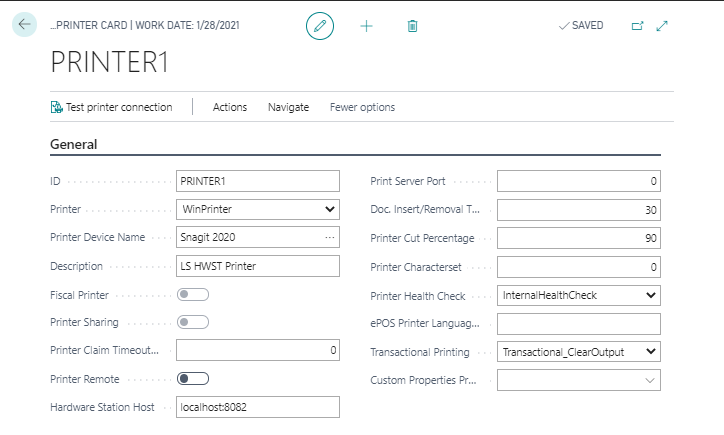Click the Hardware Station Host field
This screenshot has height=435, width=724.
coord(257,407)
